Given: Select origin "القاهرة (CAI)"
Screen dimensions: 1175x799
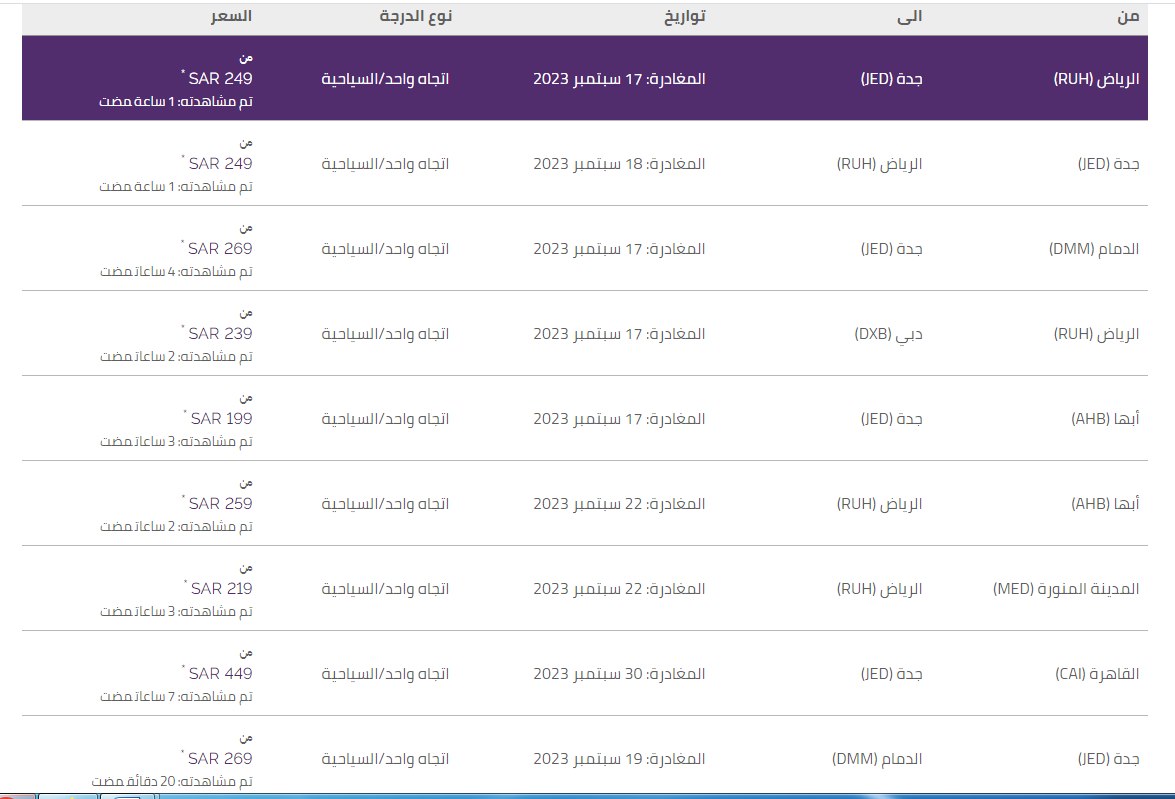Looking at the screenshot, I should [x=1097, y=674].
